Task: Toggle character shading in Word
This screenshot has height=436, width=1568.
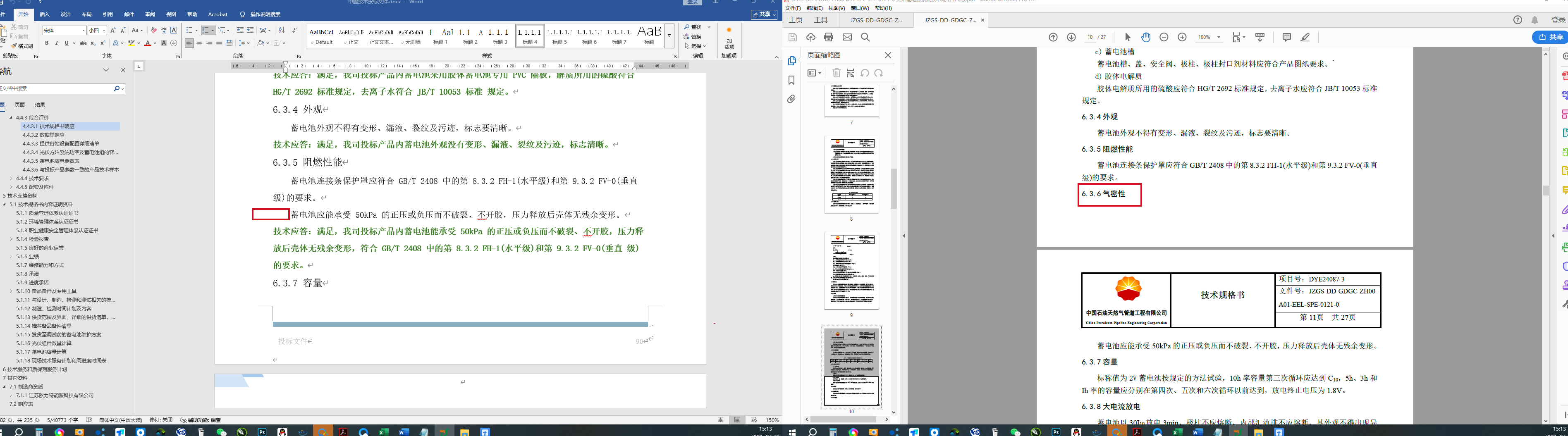Action: coord(164,43)
